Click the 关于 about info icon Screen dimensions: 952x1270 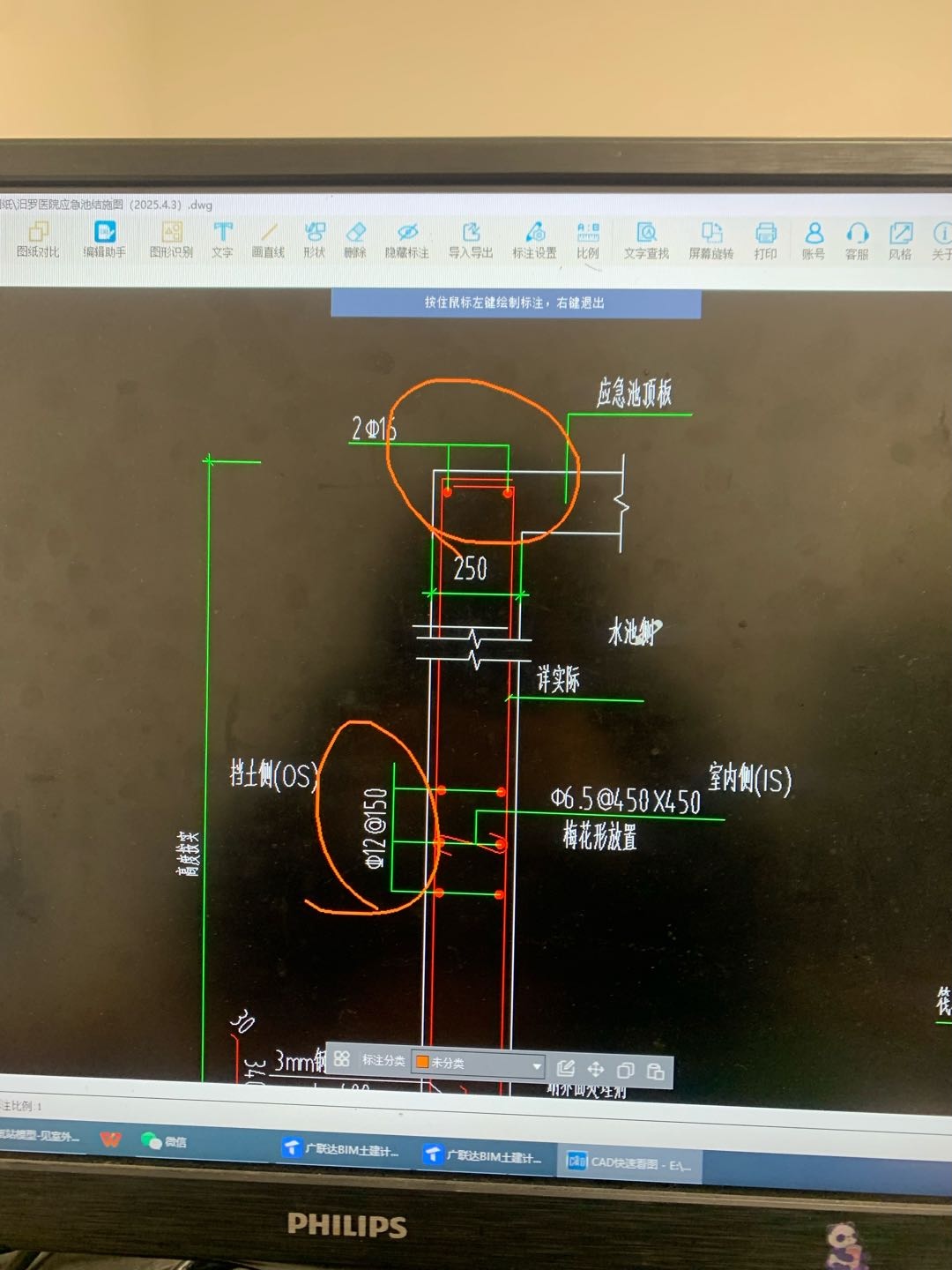(941, 243)
